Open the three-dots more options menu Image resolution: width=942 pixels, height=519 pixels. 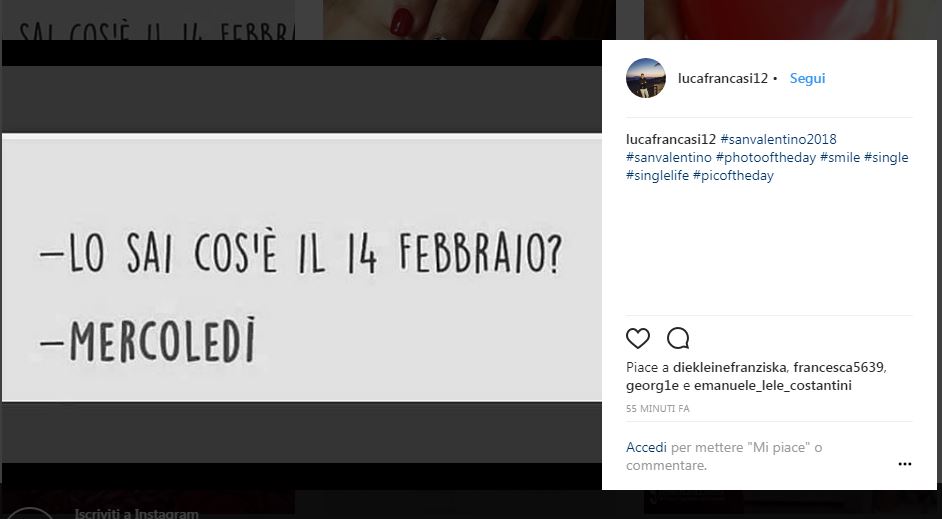905,464
